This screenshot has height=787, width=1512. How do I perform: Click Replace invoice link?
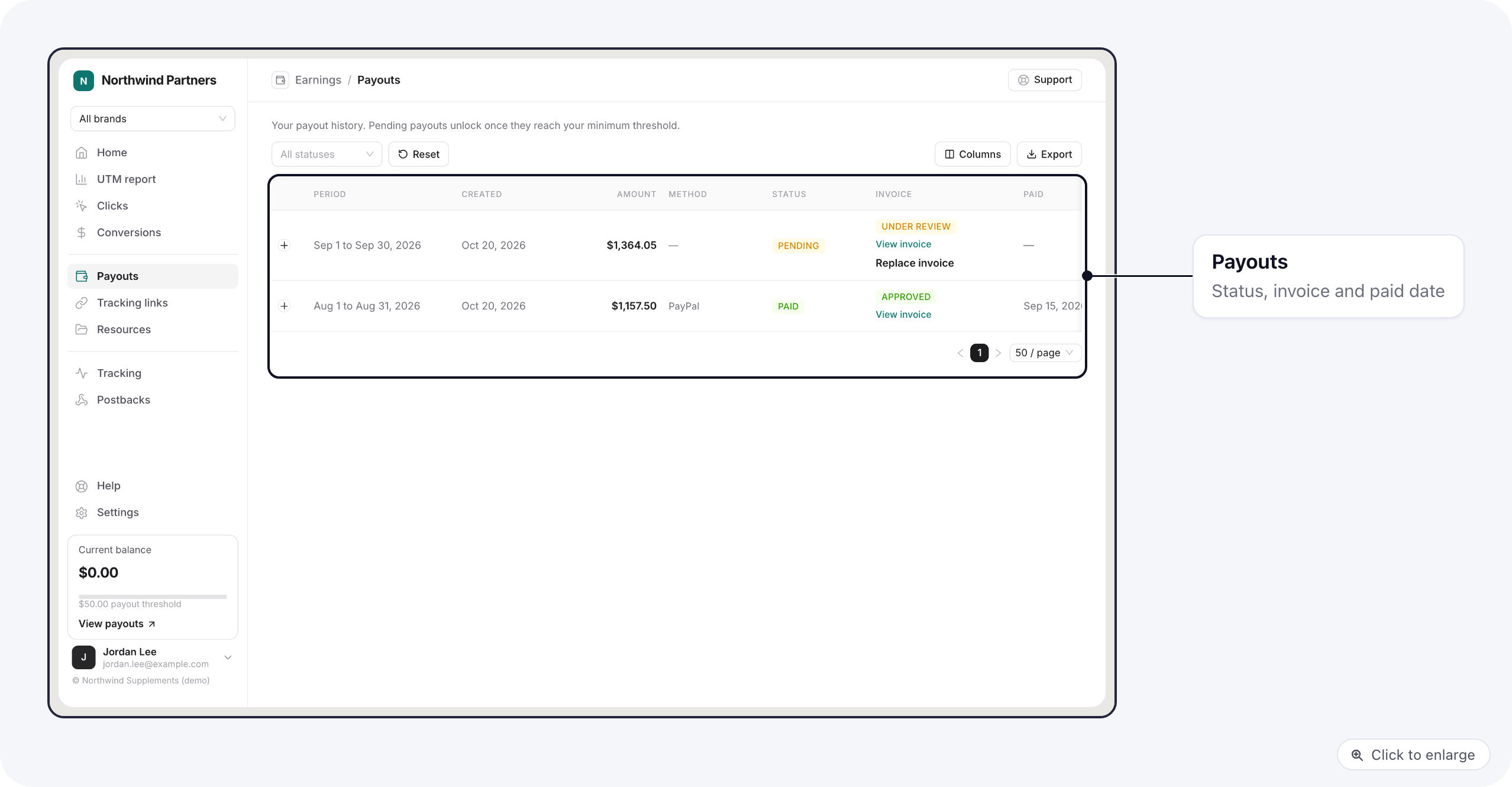[x=915, y=263]
